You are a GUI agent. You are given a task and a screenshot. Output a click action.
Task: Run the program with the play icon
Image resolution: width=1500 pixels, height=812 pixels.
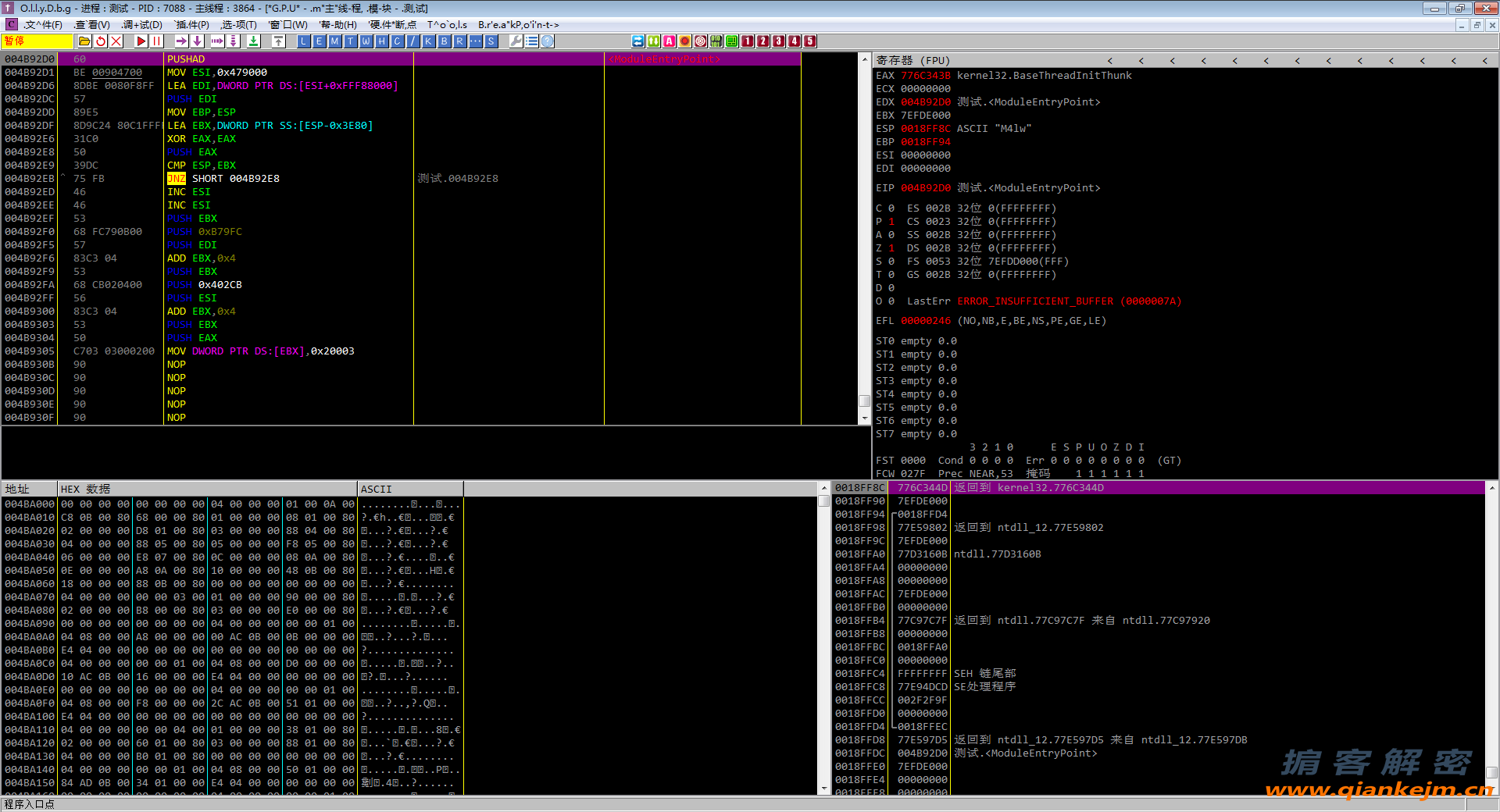point(141,41)
